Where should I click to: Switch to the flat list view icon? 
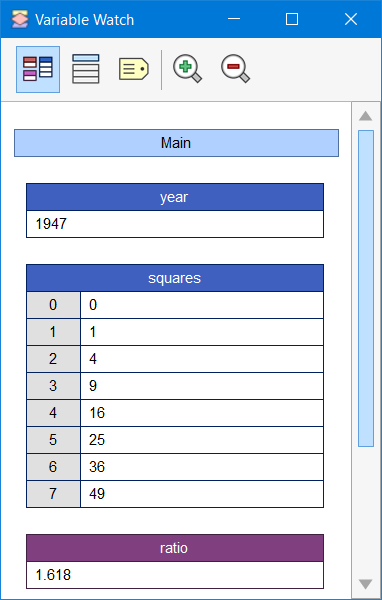click(86, 69)
